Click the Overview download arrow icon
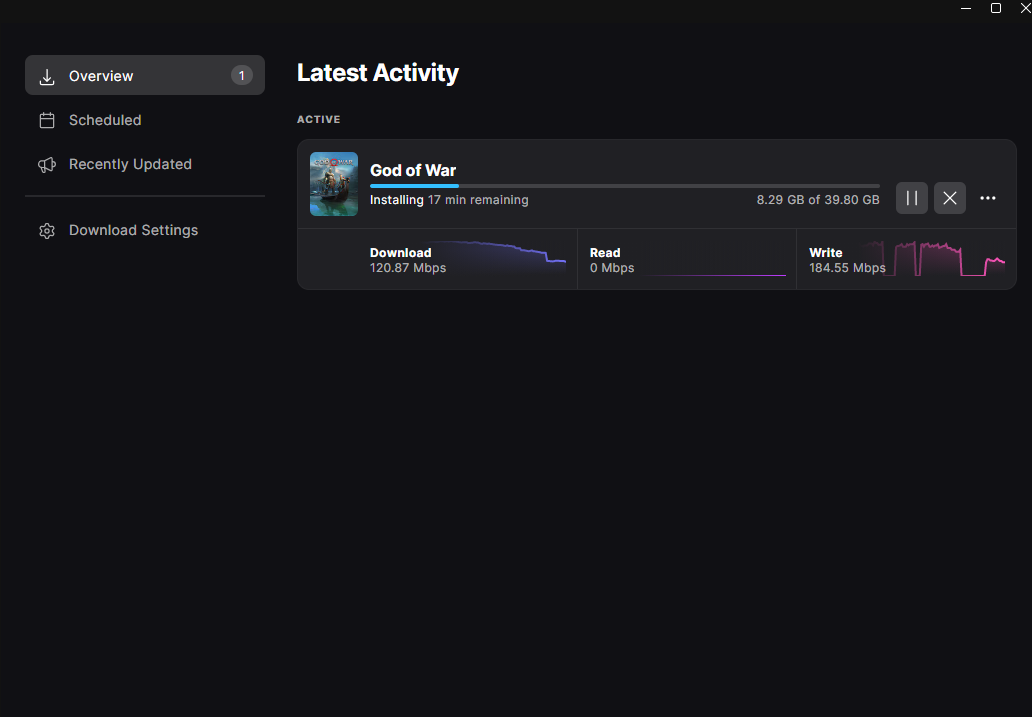This screenshot has width=1032, height=717. [47, 76]
